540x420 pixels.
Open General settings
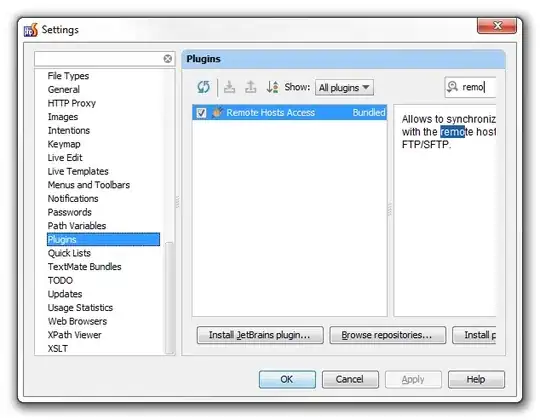click(x=64, y=90)
